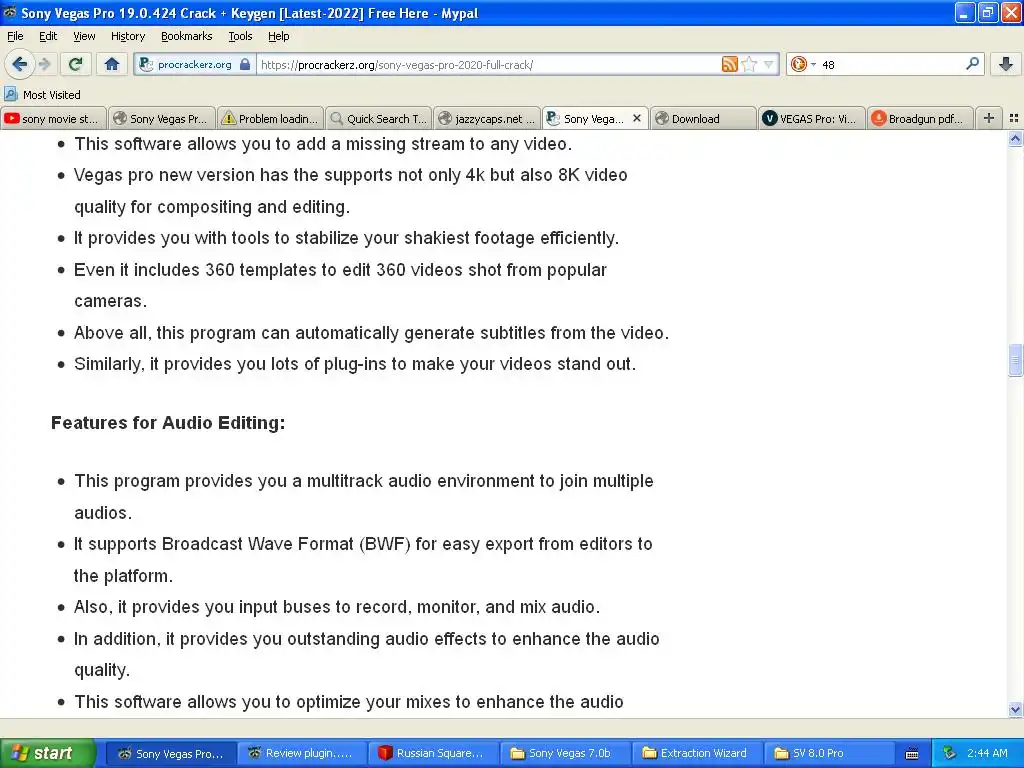This screenshot has width=1024, height=768.
Task: Click the Windows Start button
Action: [x=48, y=753]
